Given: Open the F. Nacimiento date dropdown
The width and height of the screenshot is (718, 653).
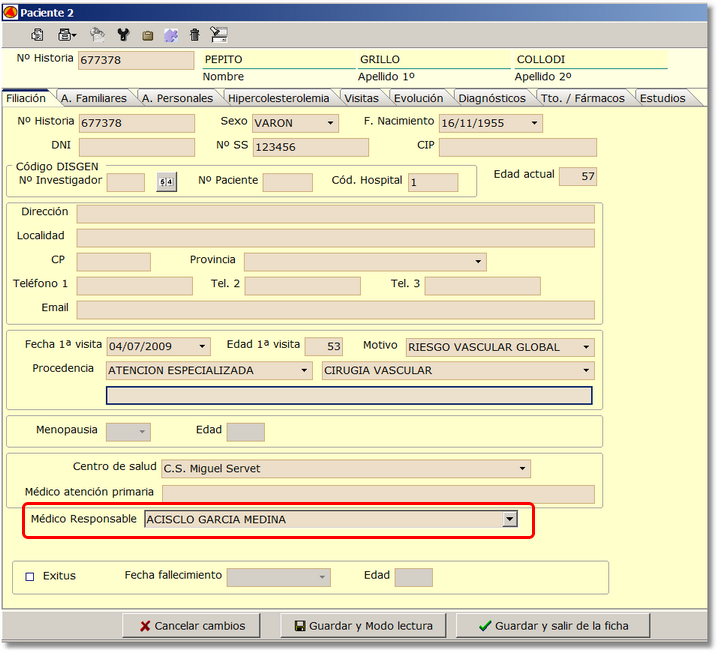Looking at the screenshot, I should tap(534, 123).
